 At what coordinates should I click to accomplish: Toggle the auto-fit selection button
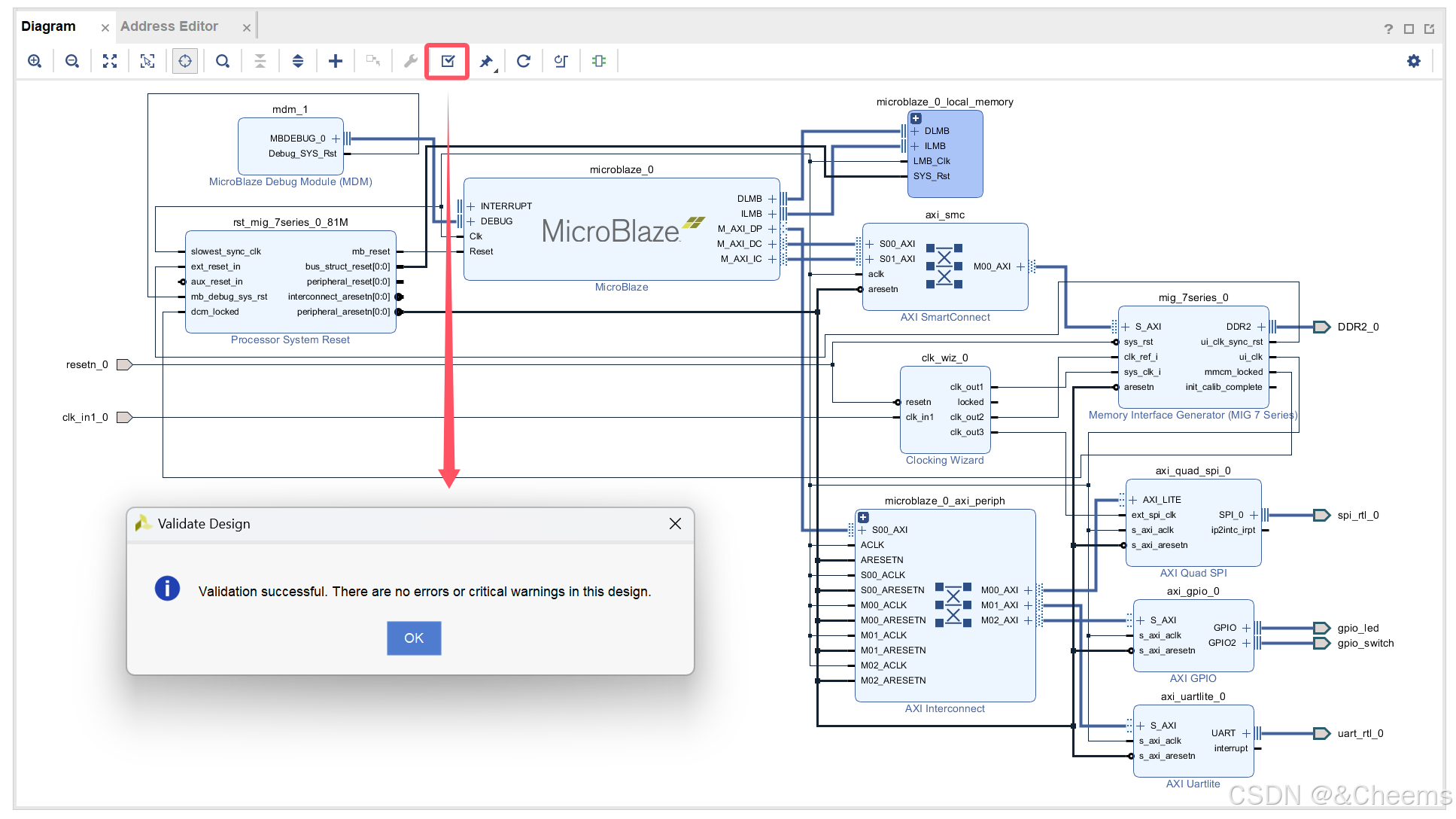(x=185, y=61)
